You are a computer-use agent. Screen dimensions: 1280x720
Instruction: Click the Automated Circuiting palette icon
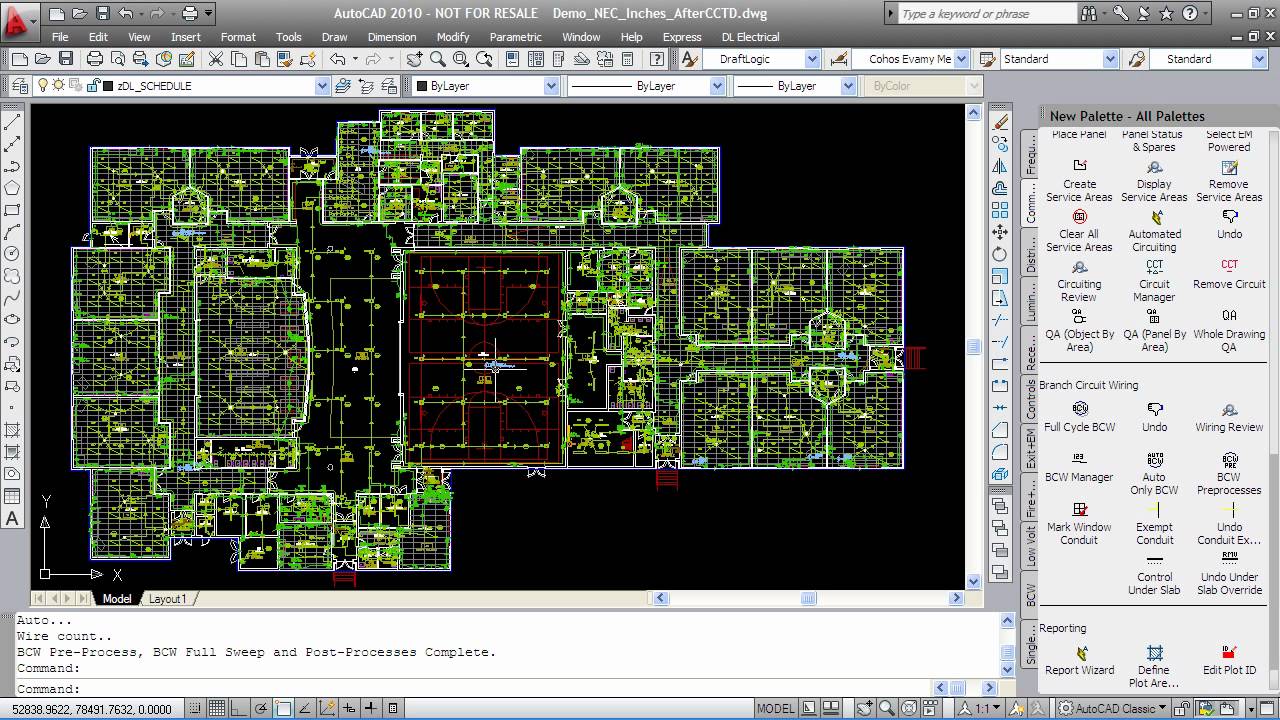tap(1154, 216)
